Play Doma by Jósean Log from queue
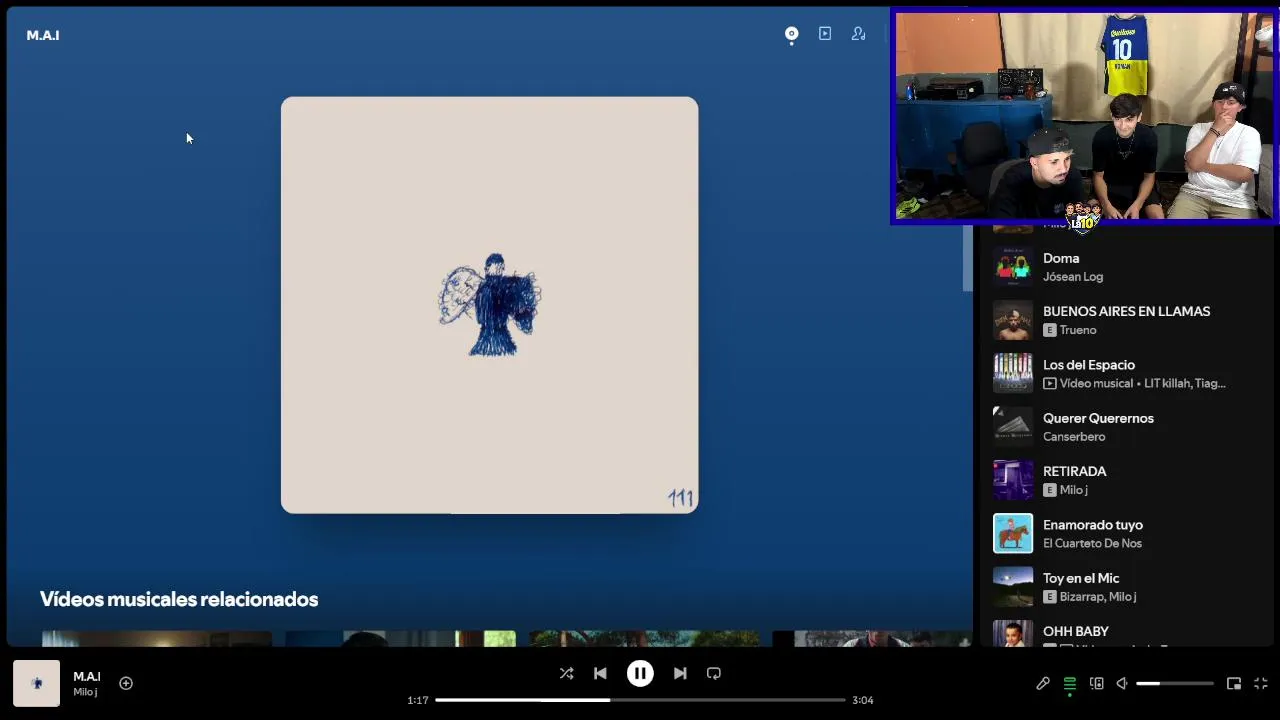Viewport: 1280px width, 720px height. pos(1126,267)
